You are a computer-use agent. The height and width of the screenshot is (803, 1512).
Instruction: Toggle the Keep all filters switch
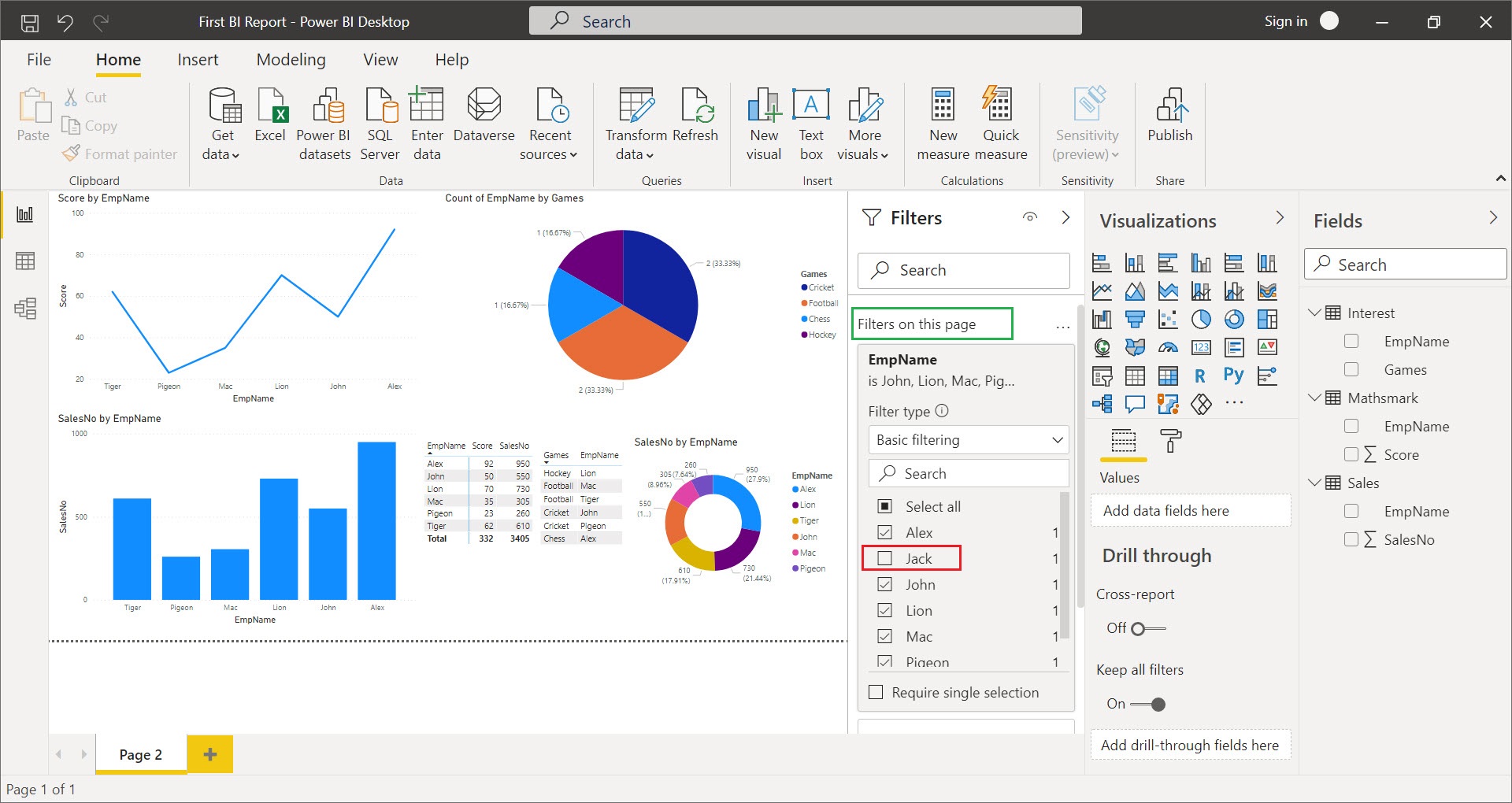point(1148,704)
